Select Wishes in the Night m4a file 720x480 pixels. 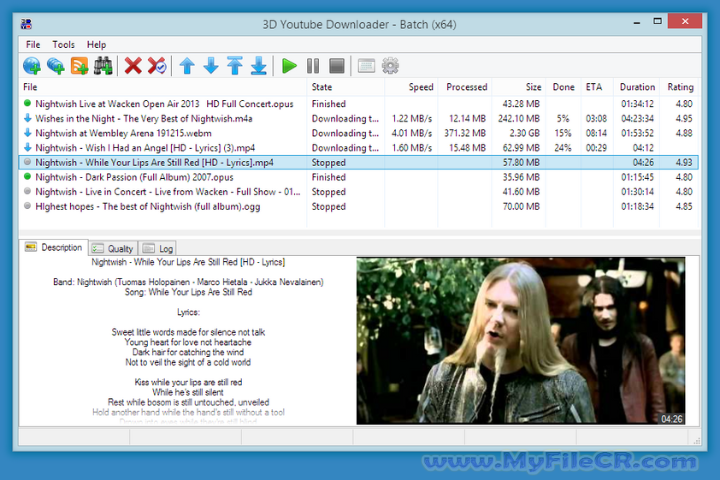tap(144, 119)
